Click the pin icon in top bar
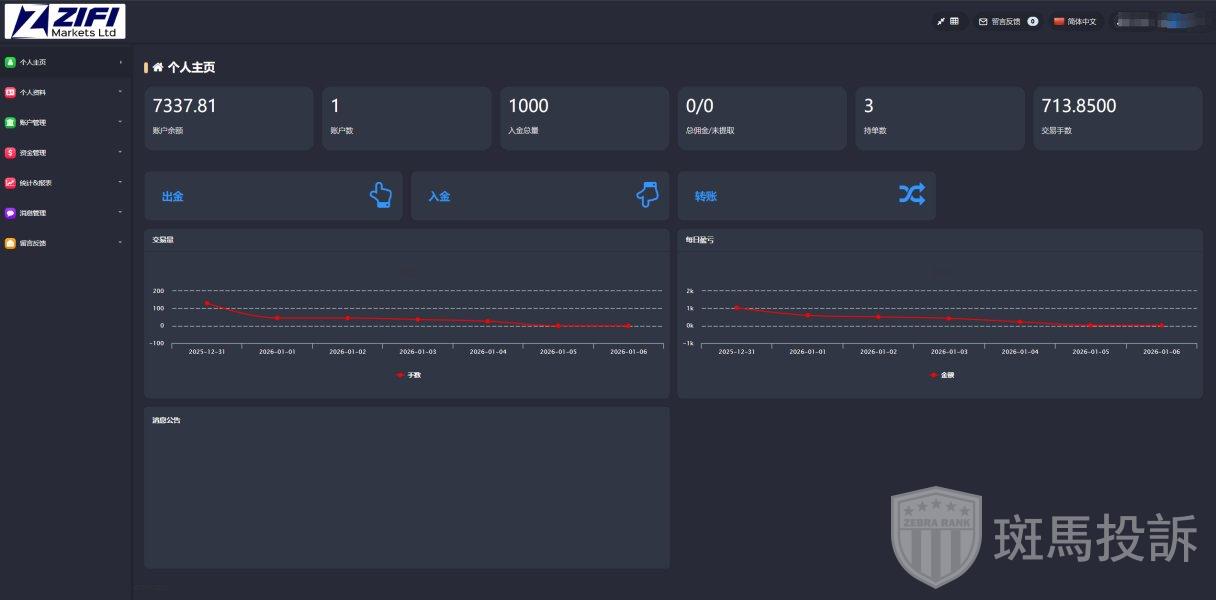Screen dimensions: 1216x600 941,21
